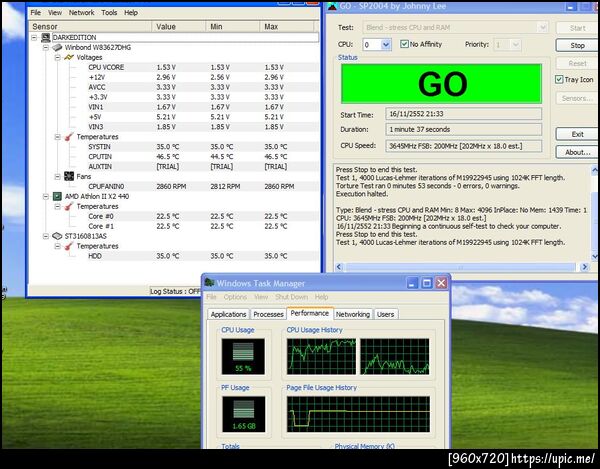Collapse the AMD Athlon II X2 440 node
The image size is (600, 469).
pos(46,196)
